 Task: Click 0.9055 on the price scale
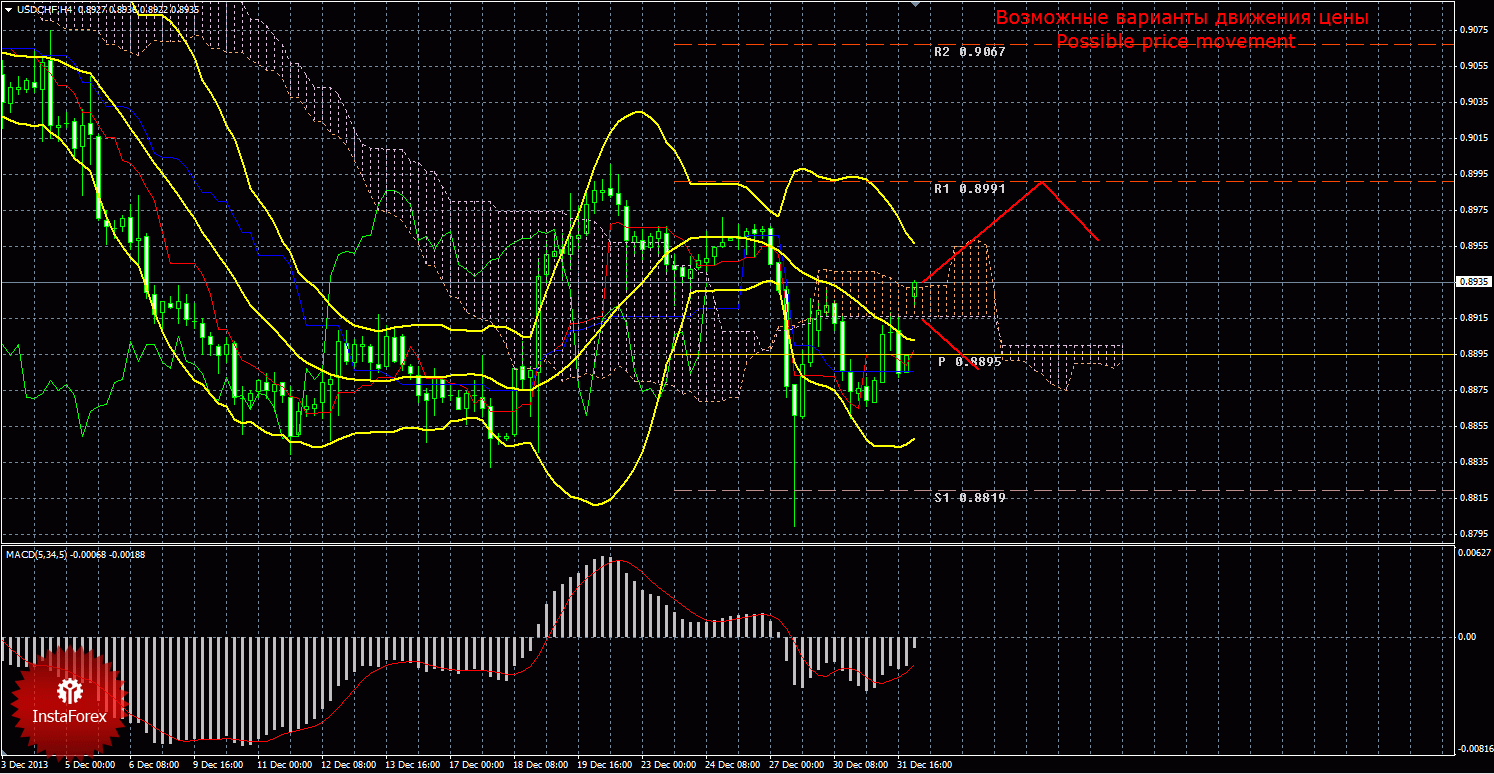[1472, 65]
